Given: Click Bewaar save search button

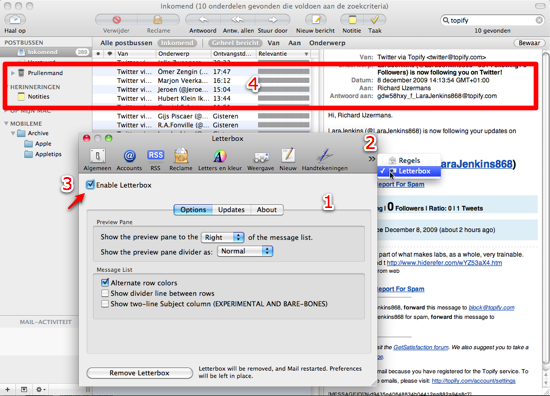Looking at the screenshot, I should pos(529,43).
